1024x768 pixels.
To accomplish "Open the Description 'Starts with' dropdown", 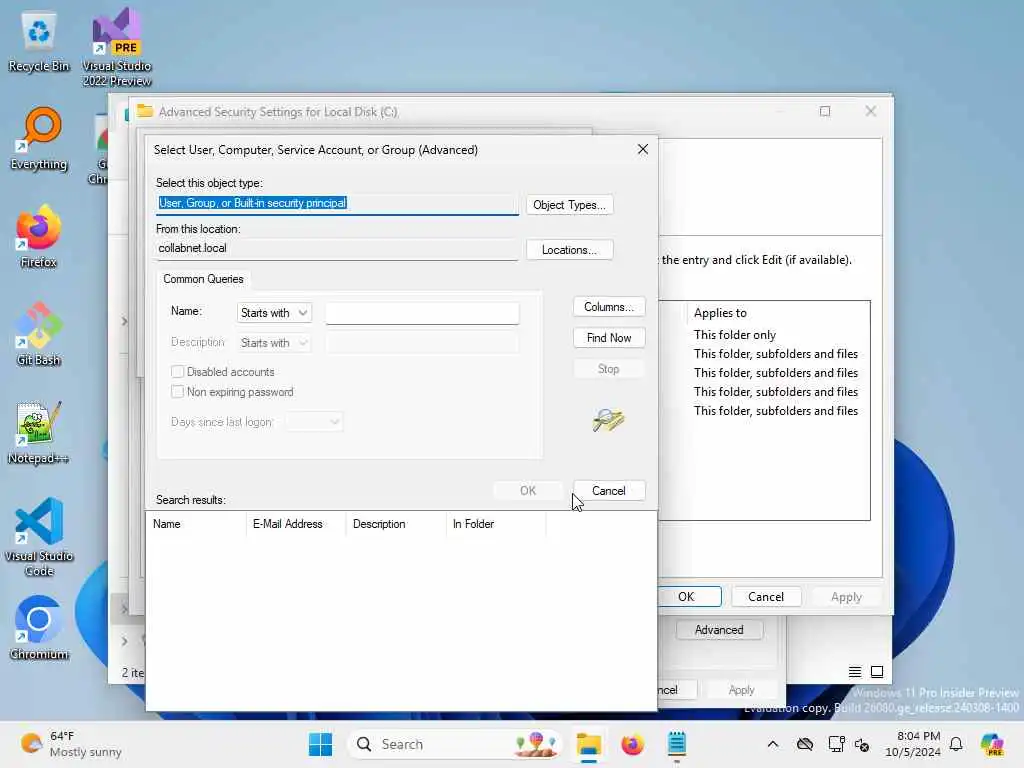I will [274, 343].
